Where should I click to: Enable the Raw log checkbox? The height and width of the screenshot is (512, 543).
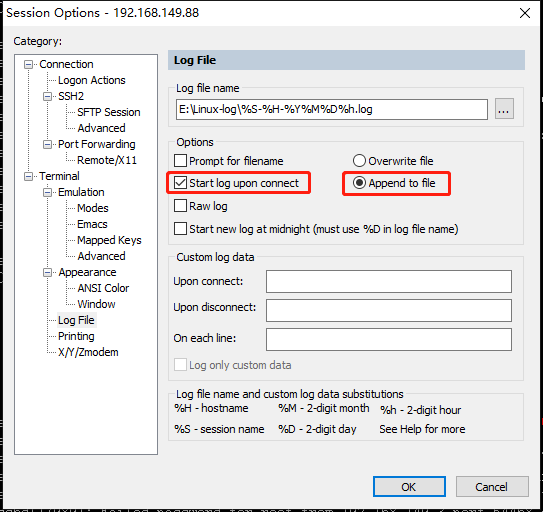point(180,206)
